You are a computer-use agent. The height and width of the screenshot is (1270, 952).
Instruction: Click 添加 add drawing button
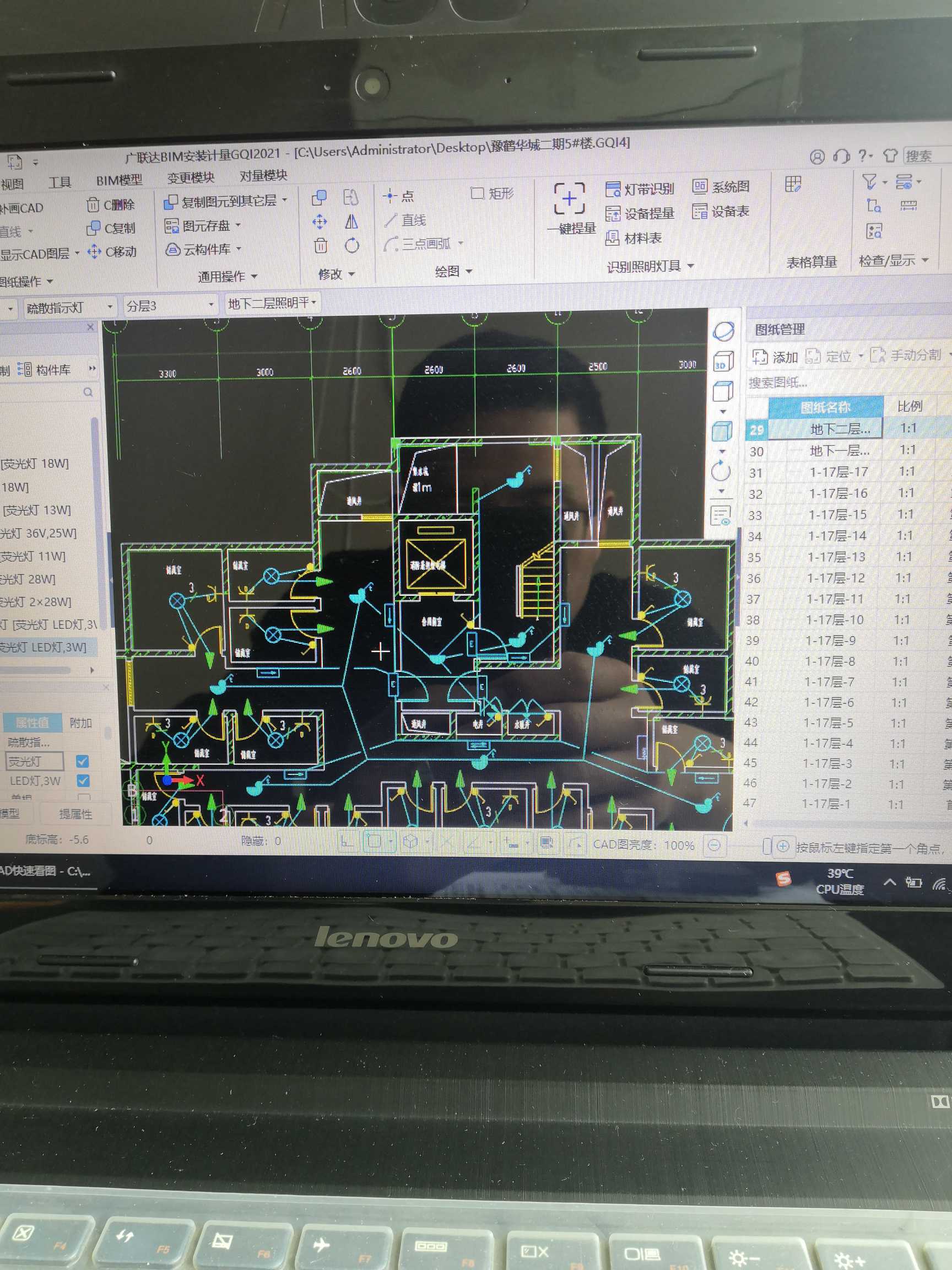click(x=775, y=357)
